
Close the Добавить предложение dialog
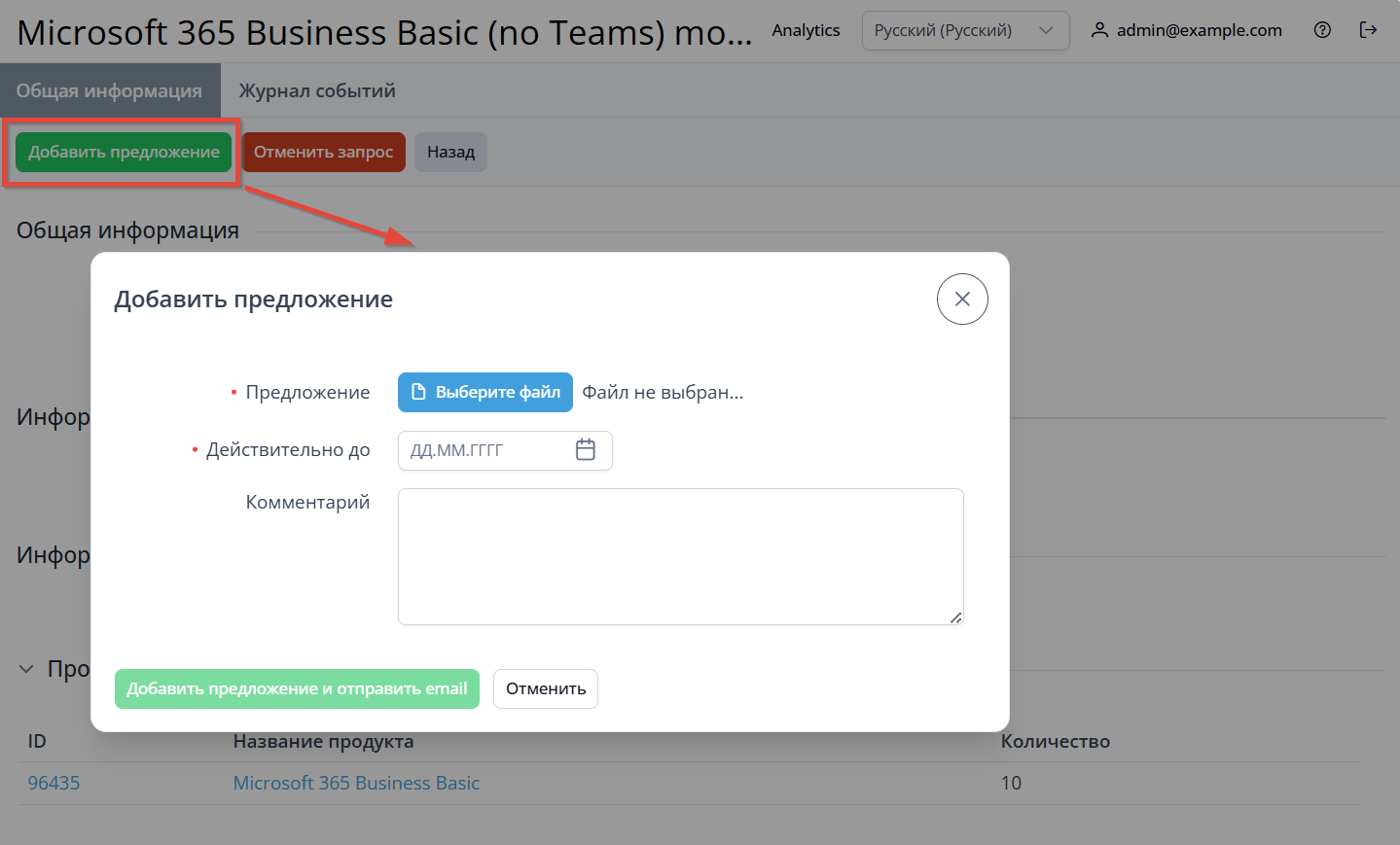(x=962, y=299)
